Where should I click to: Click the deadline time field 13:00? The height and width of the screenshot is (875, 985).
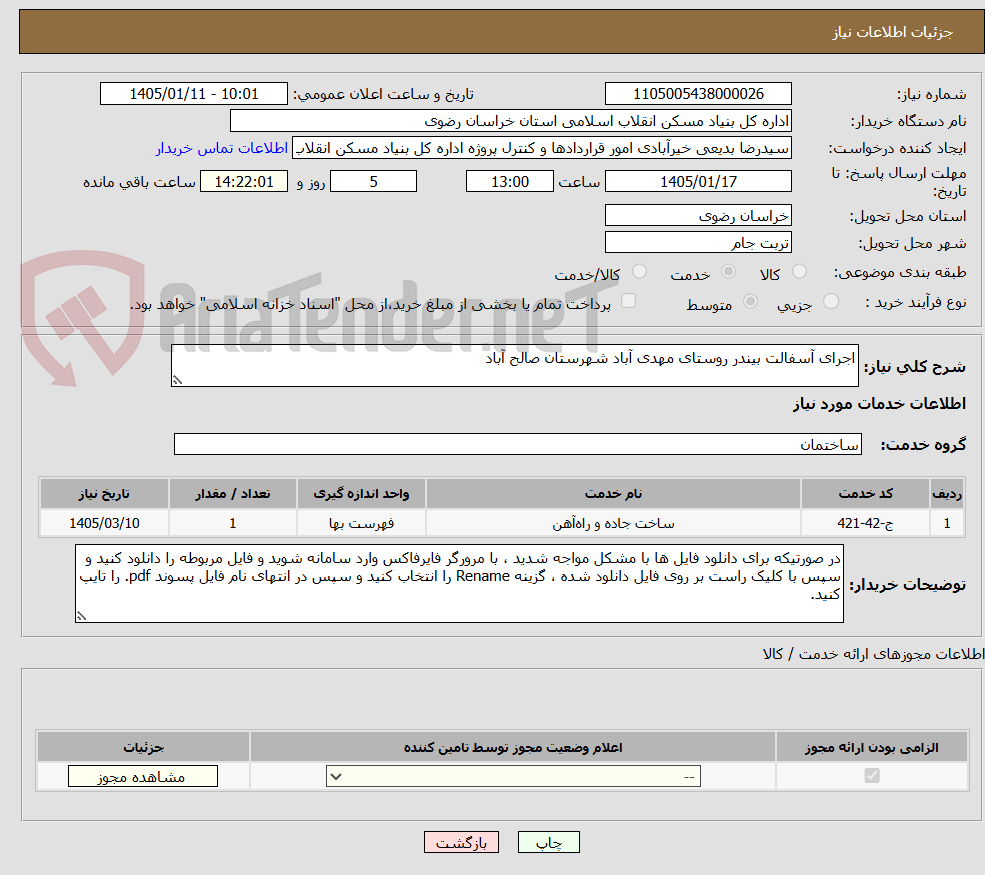click(509, 182)
